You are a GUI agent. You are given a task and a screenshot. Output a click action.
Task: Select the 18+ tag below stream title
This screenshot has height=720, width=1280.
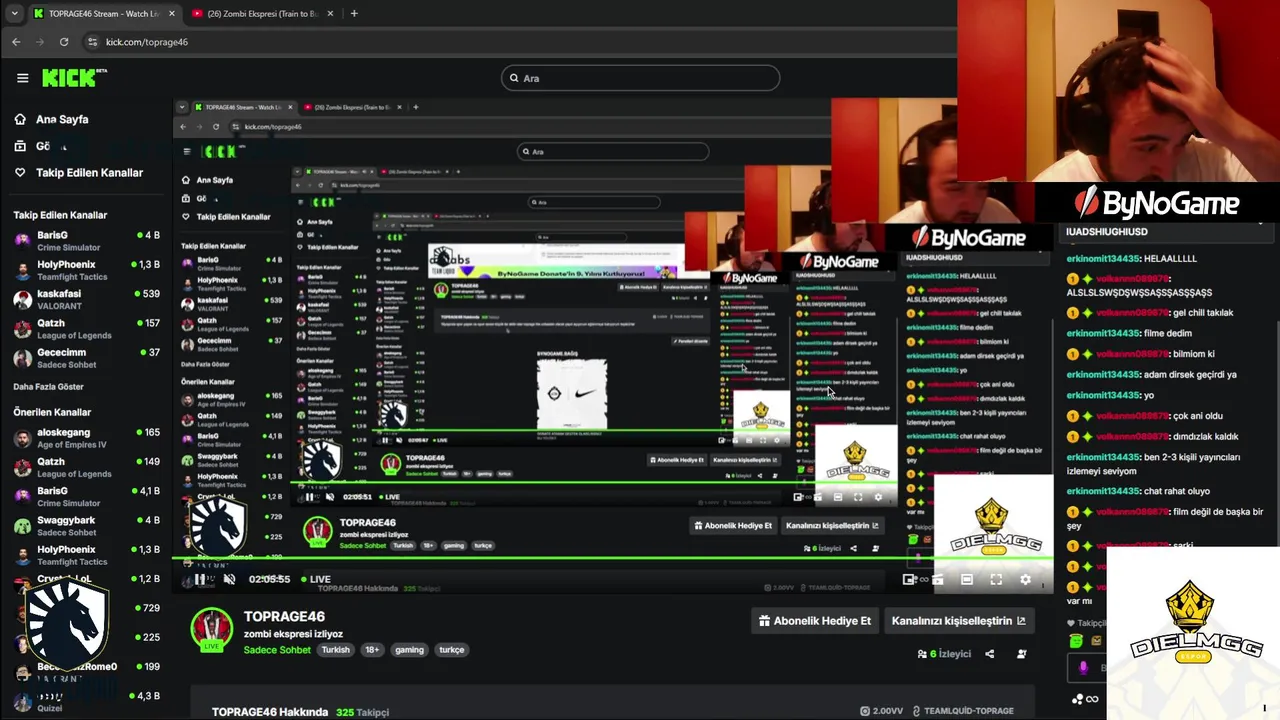coord(372,650)
